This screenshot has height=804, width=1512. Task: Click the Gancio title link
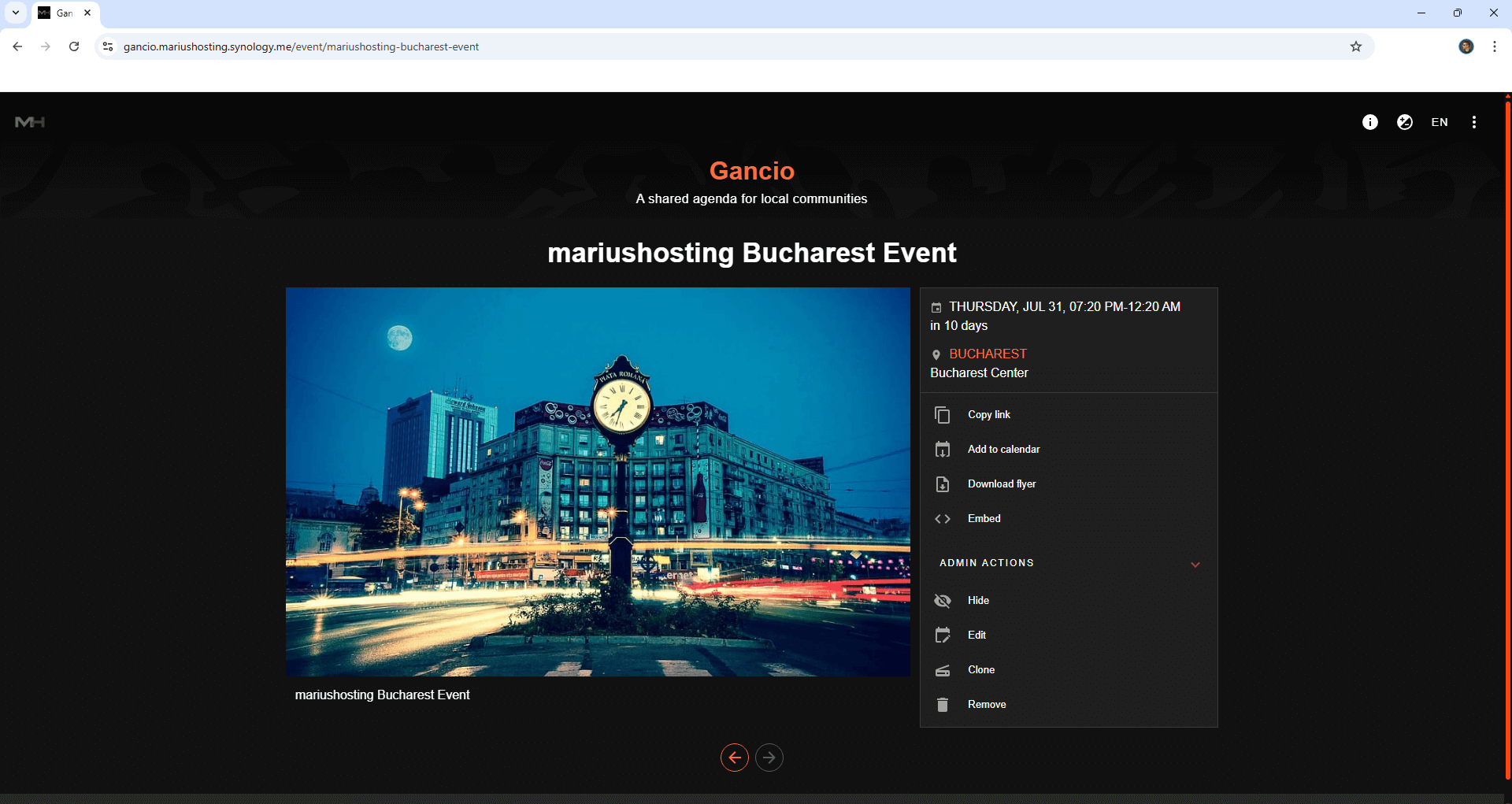click(752, 171)
